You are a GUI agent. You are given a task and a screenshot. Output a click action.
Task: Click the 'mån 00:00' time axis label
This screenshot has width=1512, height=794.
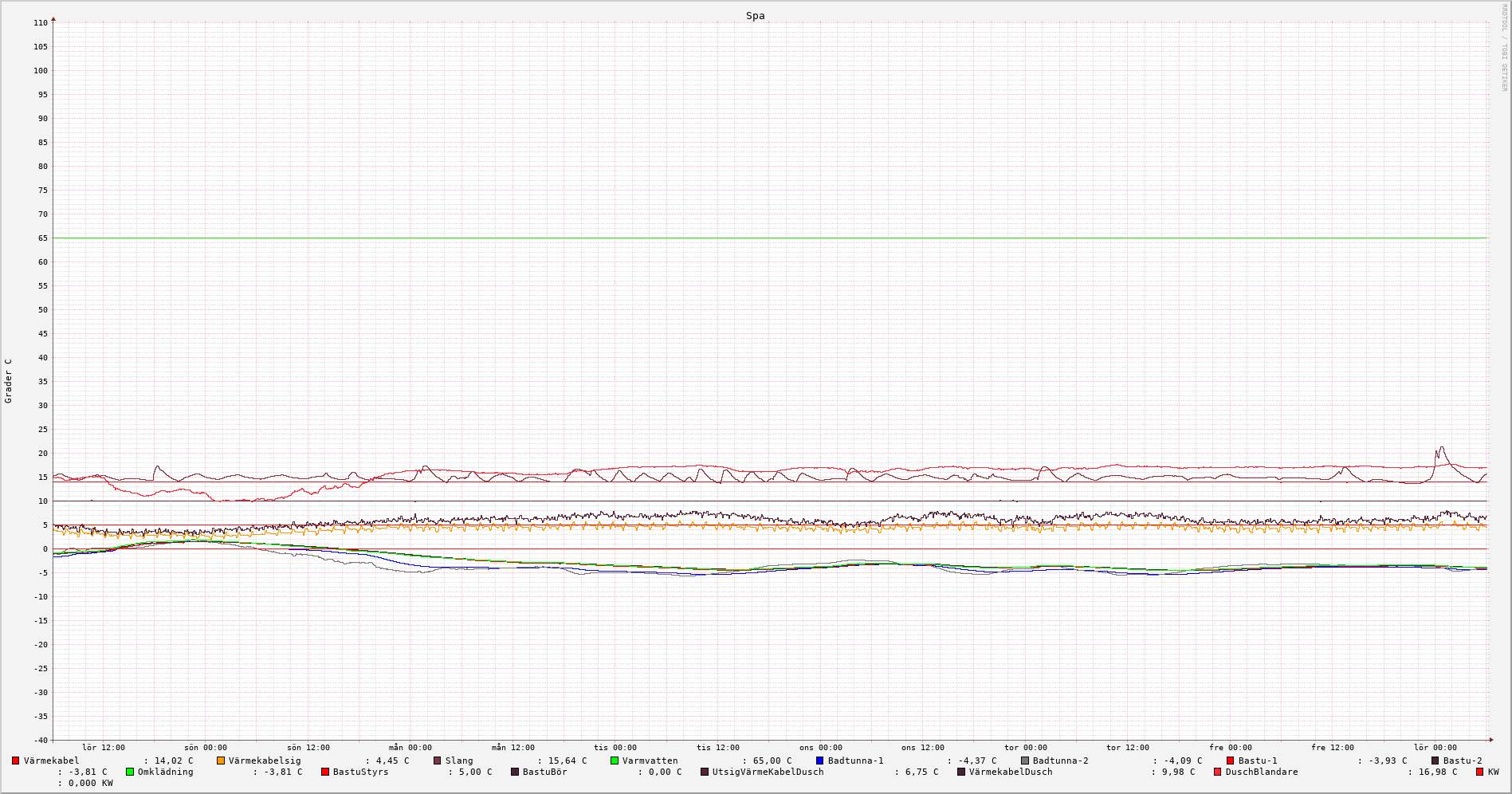click(x=410, y=748)
